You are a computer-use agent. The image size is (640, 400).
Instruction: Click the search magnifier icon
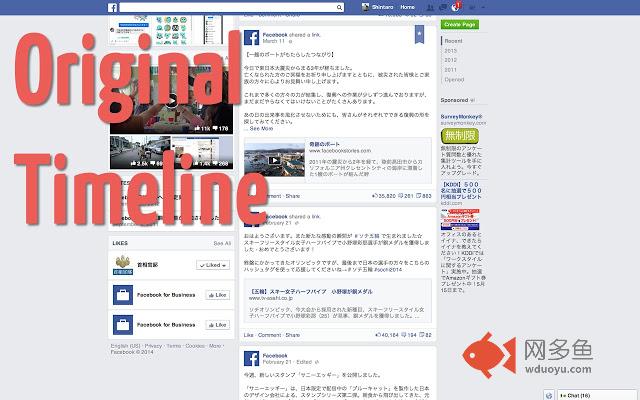click(x=339, y=7)
